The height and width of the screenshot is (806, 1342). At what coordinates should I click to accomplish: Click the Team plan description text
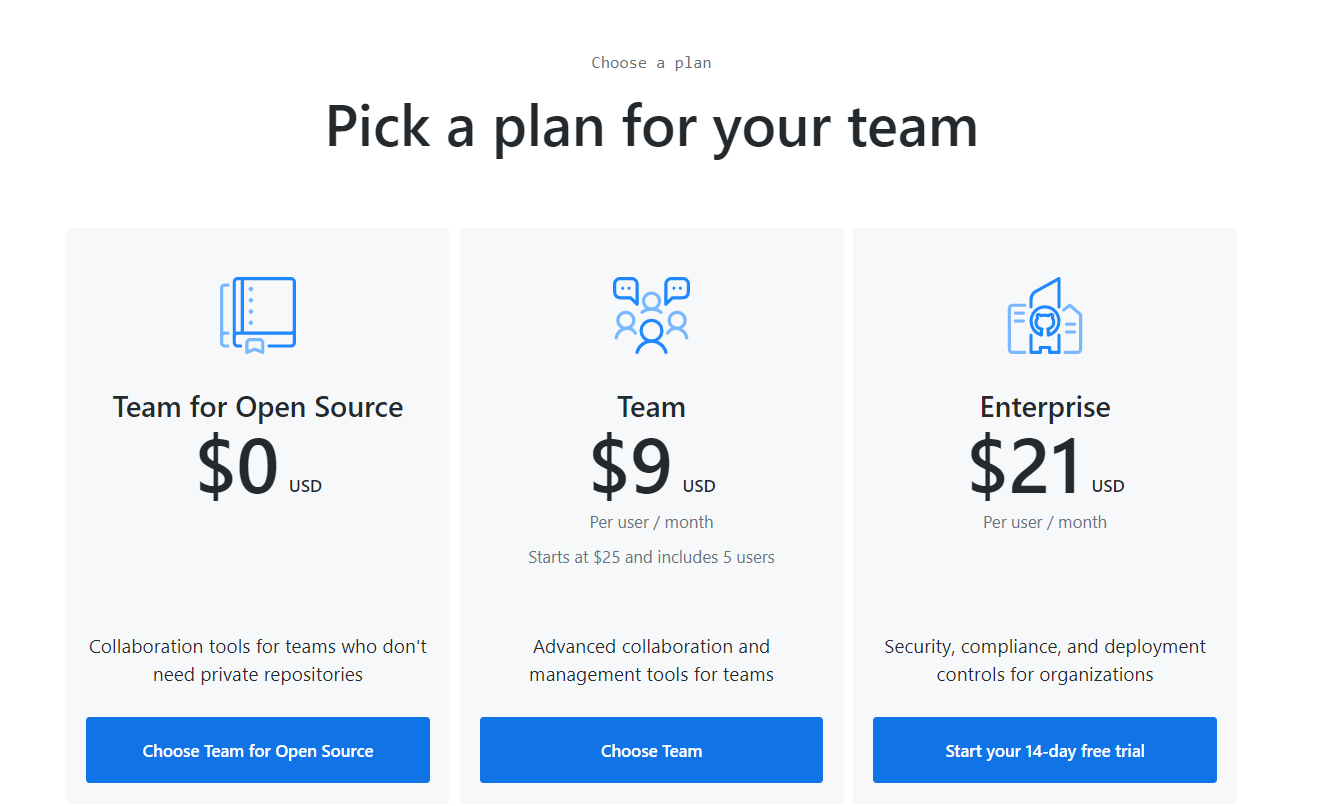(x=651, y=660)
